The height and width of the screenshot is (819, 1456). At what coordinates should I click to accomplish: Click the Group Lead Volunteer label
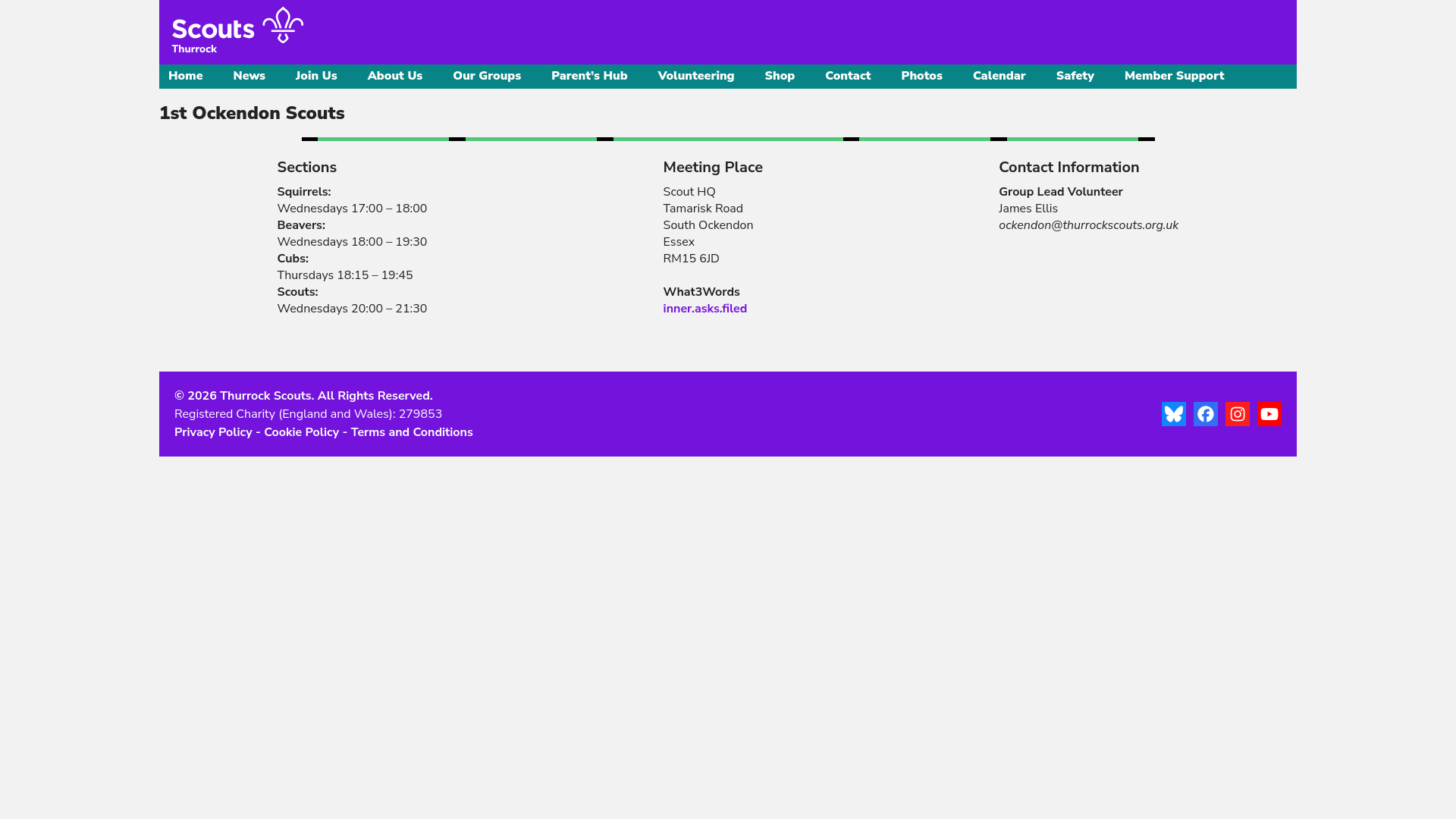1061,192
